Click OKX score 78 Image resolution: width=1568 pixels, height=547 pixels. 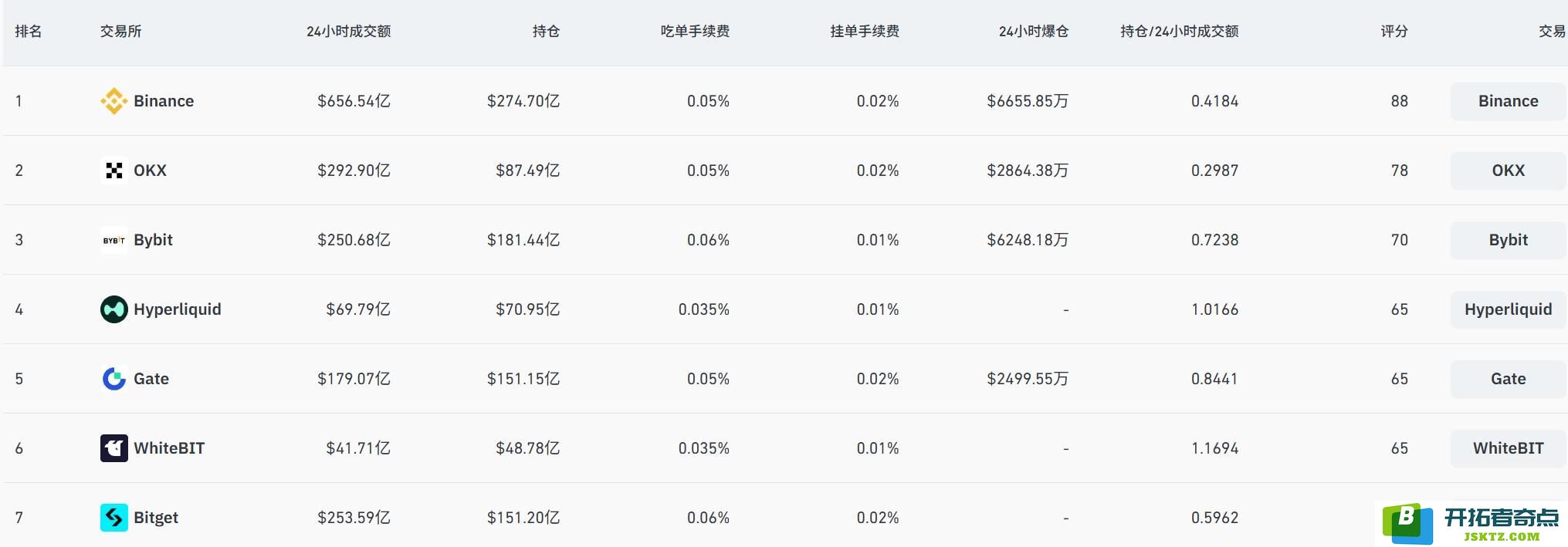coord(1400,171)
